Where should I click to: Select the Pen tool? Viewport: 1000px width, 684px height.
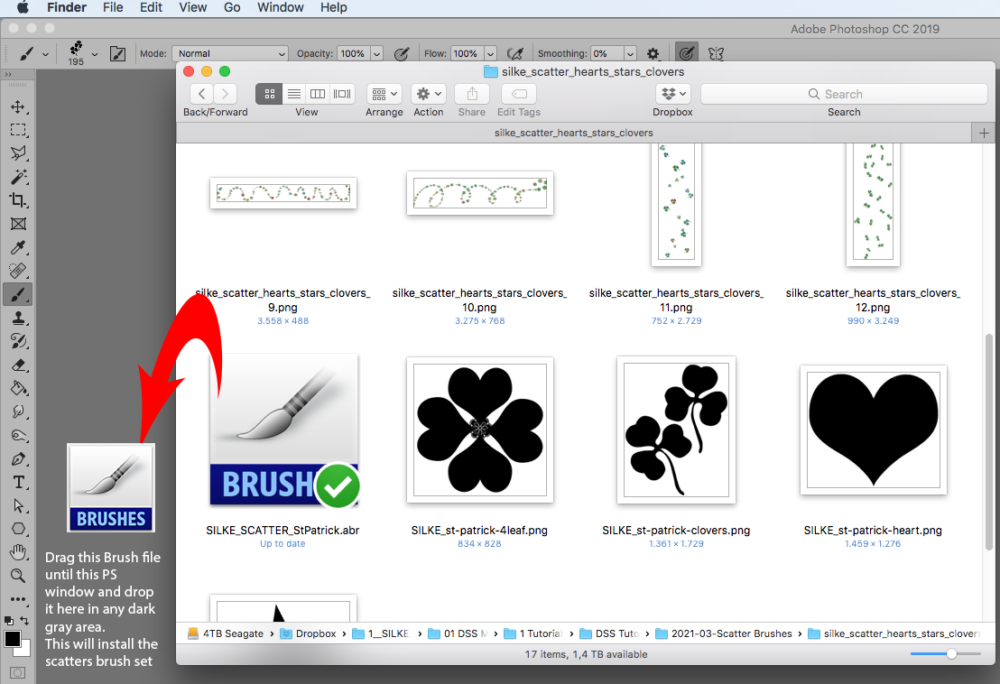(18, 459)
